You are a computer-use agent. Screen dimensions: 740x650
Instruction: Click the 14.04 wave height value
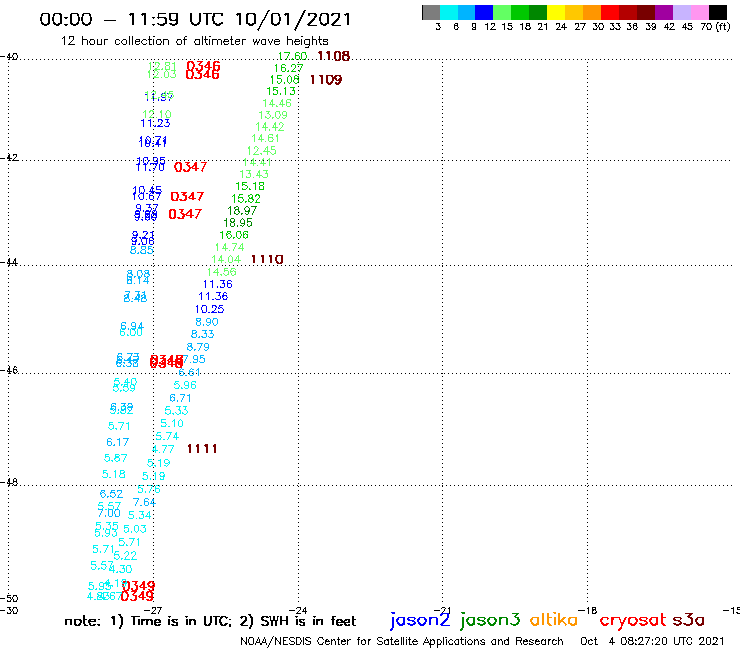pyautogui.click(x=226, y=259)
